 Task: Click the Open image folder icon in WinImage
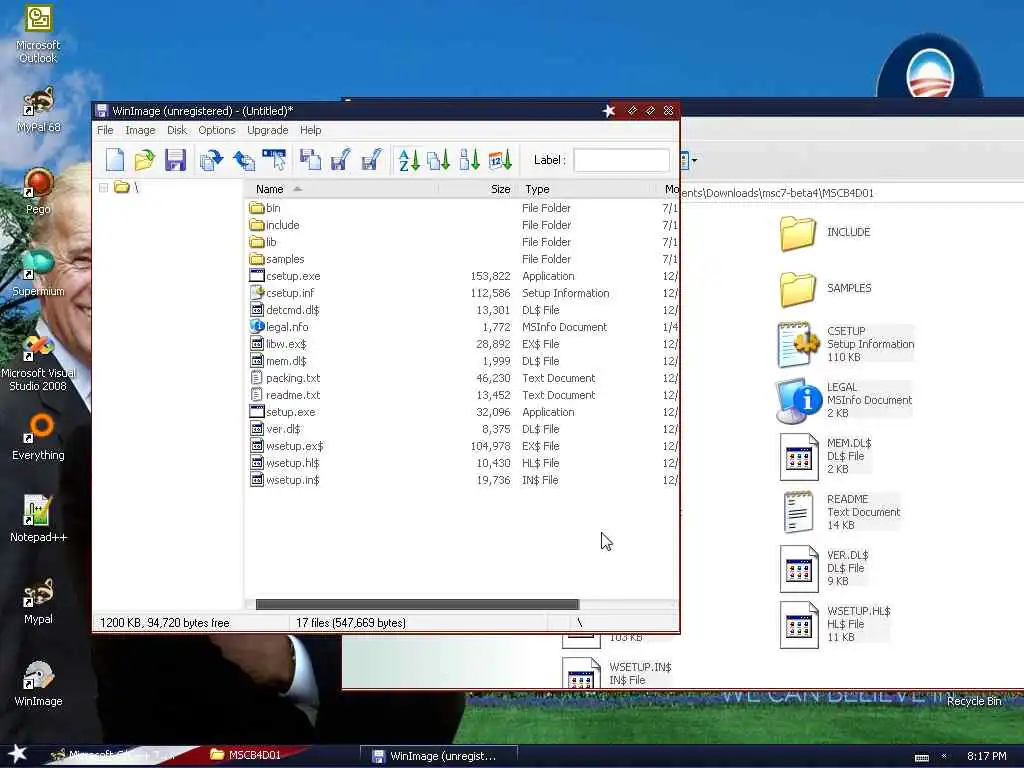(144, 160)
